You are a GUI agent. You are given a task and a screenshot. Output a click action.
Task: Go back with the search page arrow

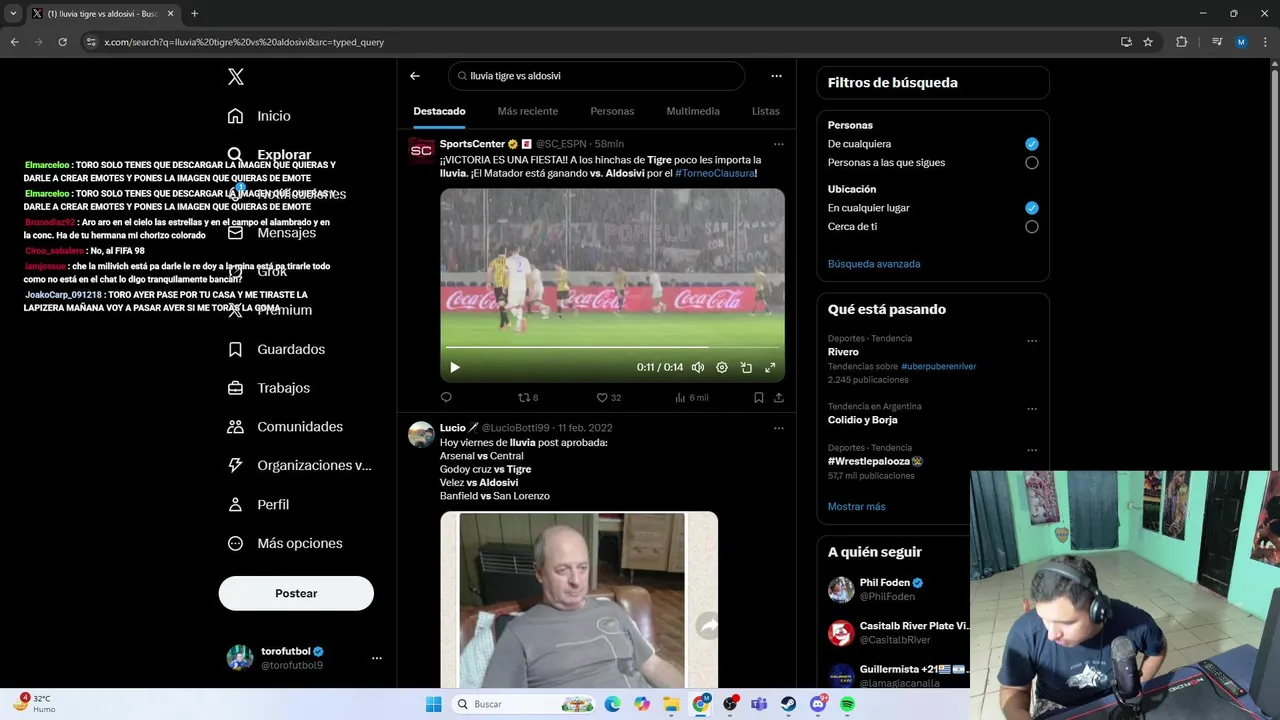coord(415,76)
